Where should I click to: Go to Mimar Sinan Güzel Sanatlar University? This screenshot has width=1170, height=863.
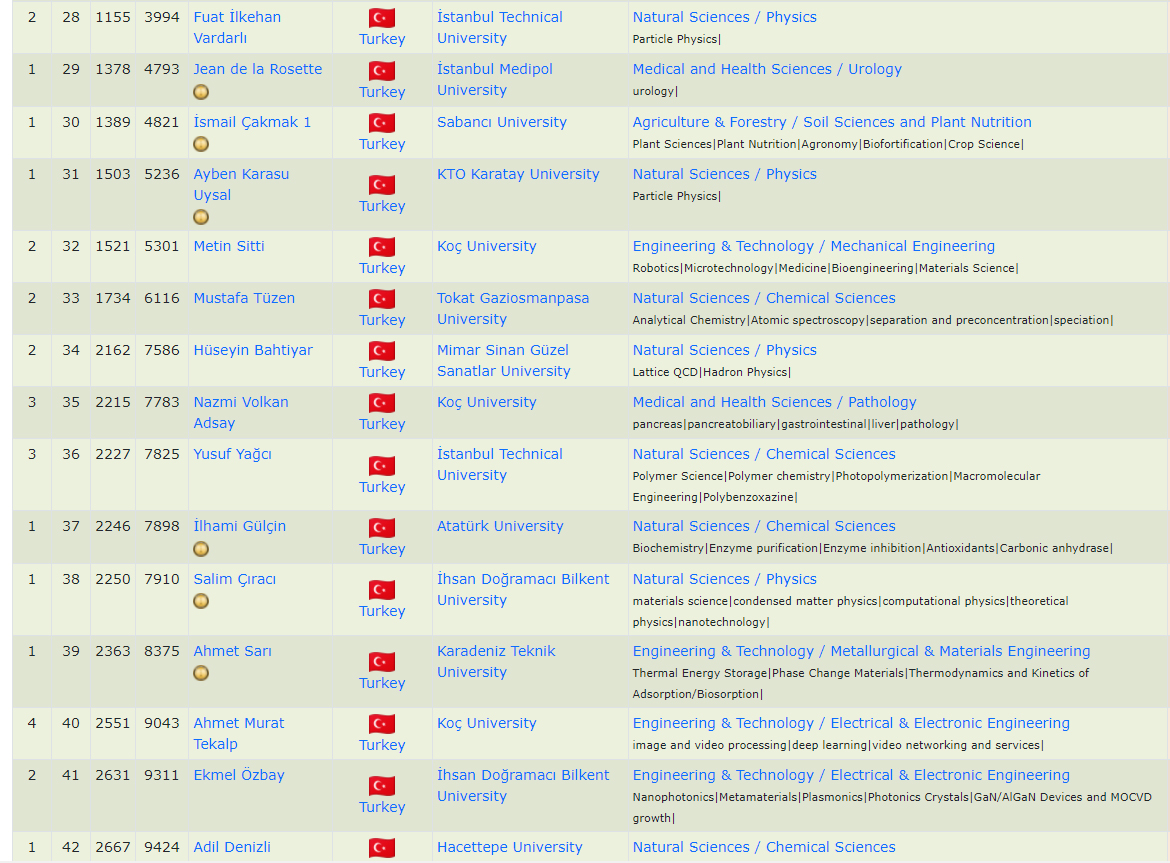pos(504,360)
